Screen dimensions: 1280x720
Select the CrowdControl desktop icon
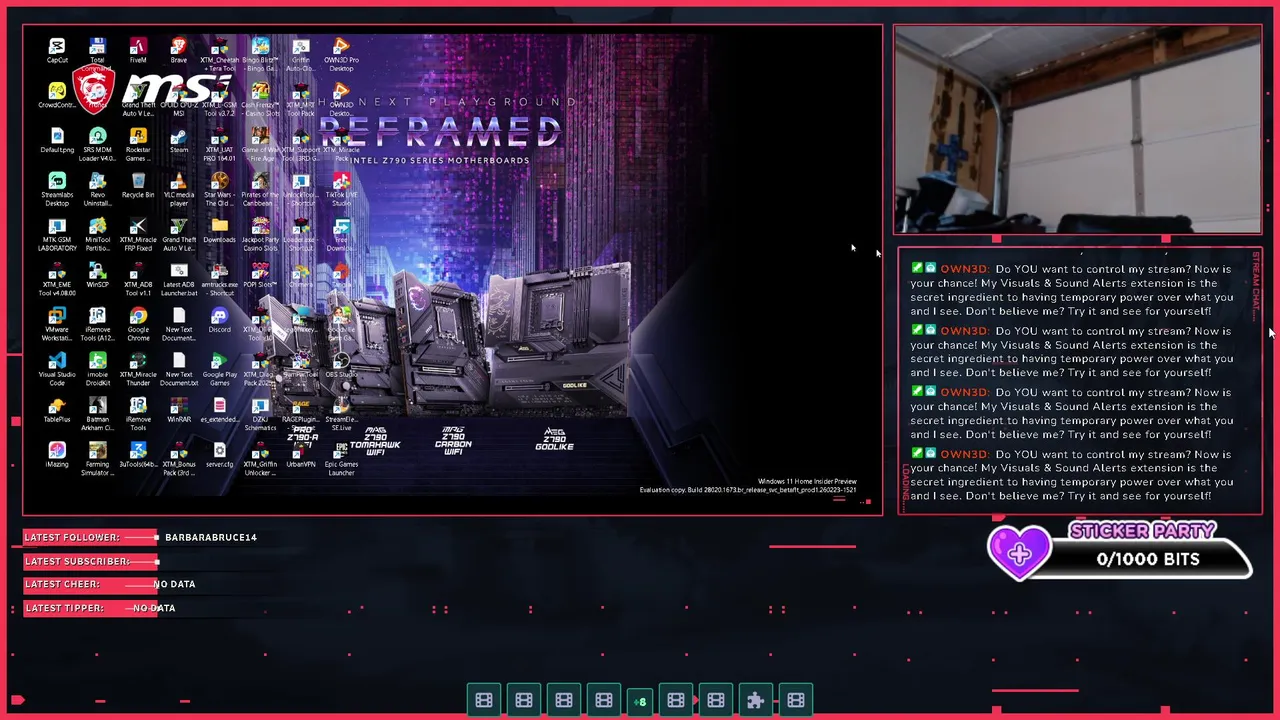57,96
